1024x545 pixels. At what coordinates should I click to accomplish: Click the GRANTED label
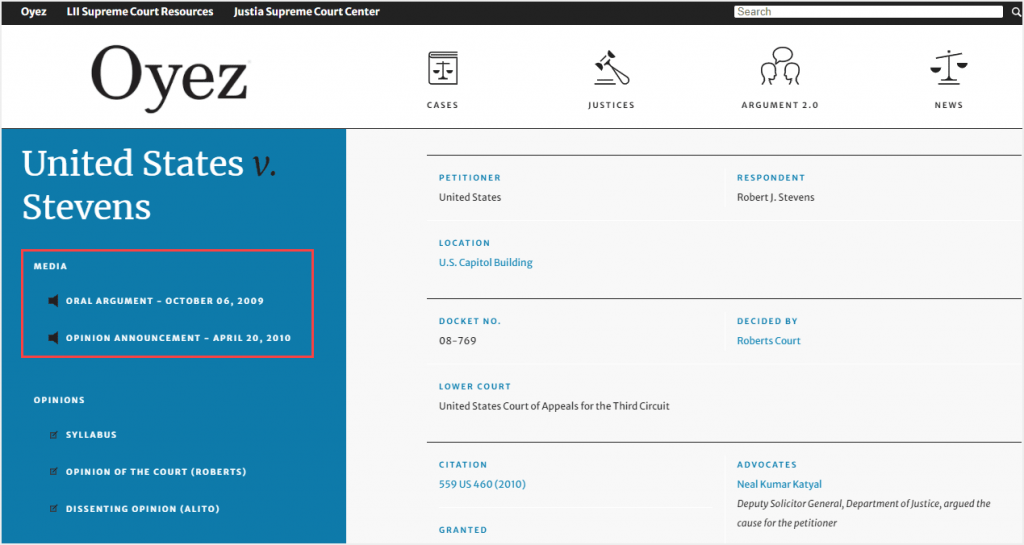(463, 530)
